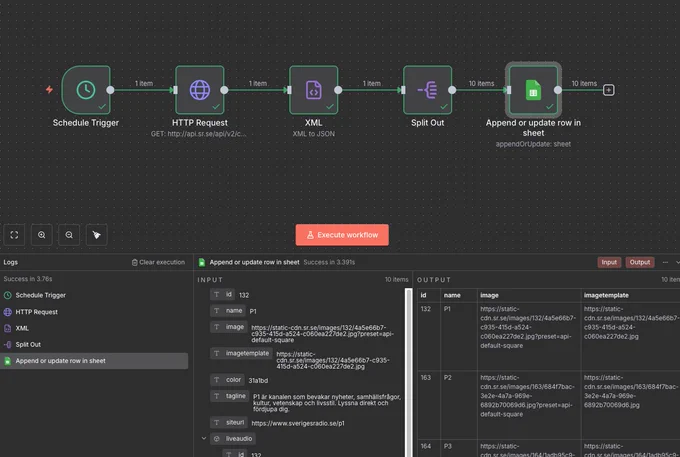Viewport: 680px width, 457px height.
Task: Select the Google Sheets append node
Action: click(x=533, y=90)
